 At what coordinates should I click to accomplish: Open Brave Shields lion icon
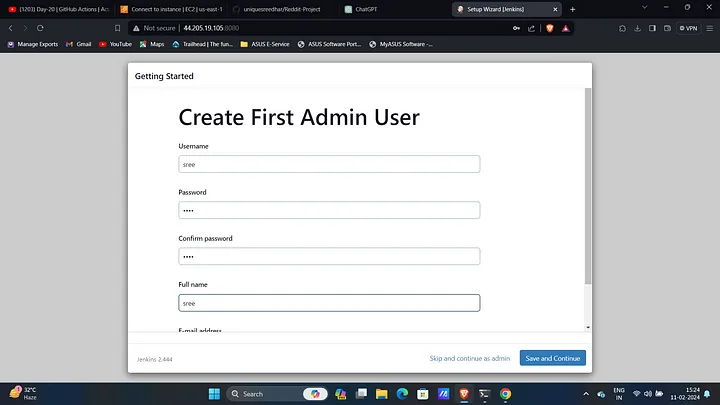click(x=550, y=28)
